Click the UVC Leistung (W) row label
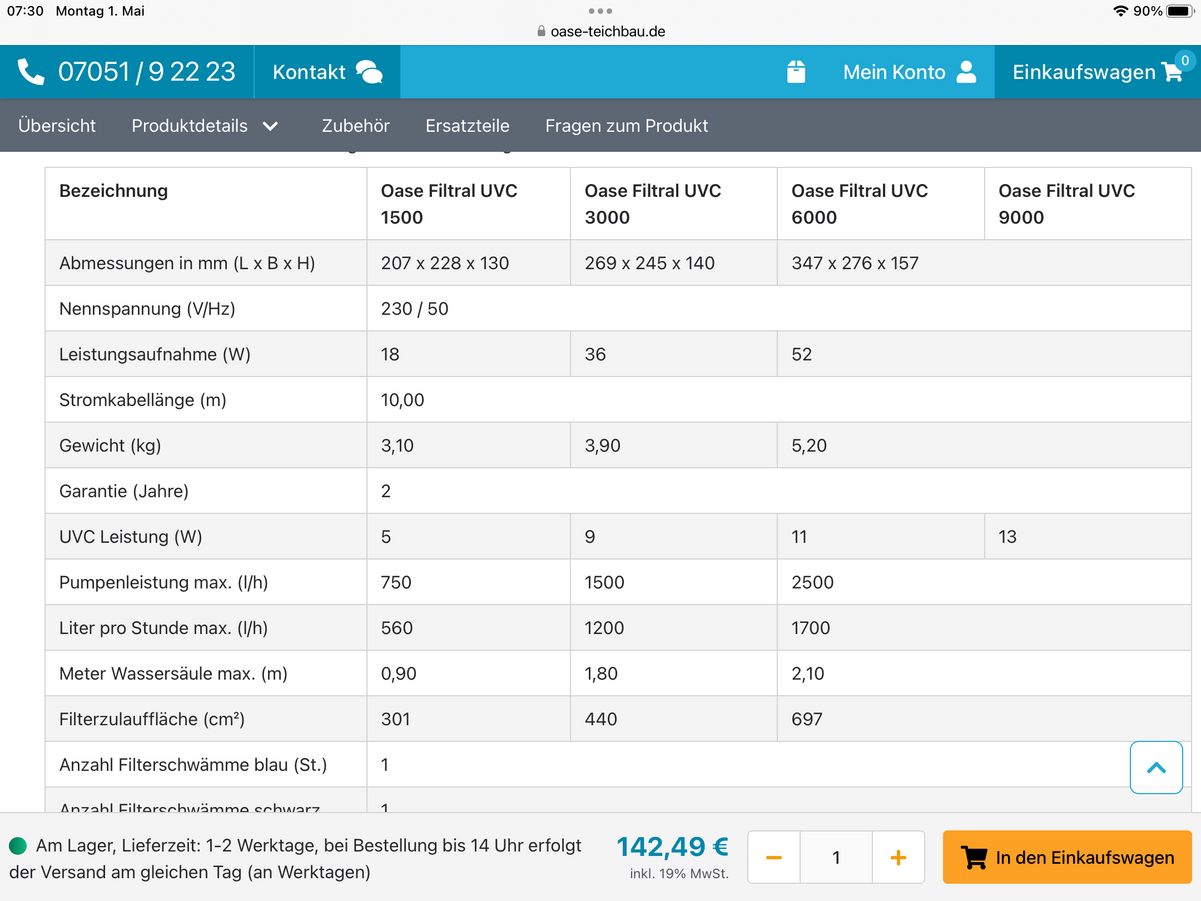The width and height of the screenshot is (1201, 901). tap(131, 537)
